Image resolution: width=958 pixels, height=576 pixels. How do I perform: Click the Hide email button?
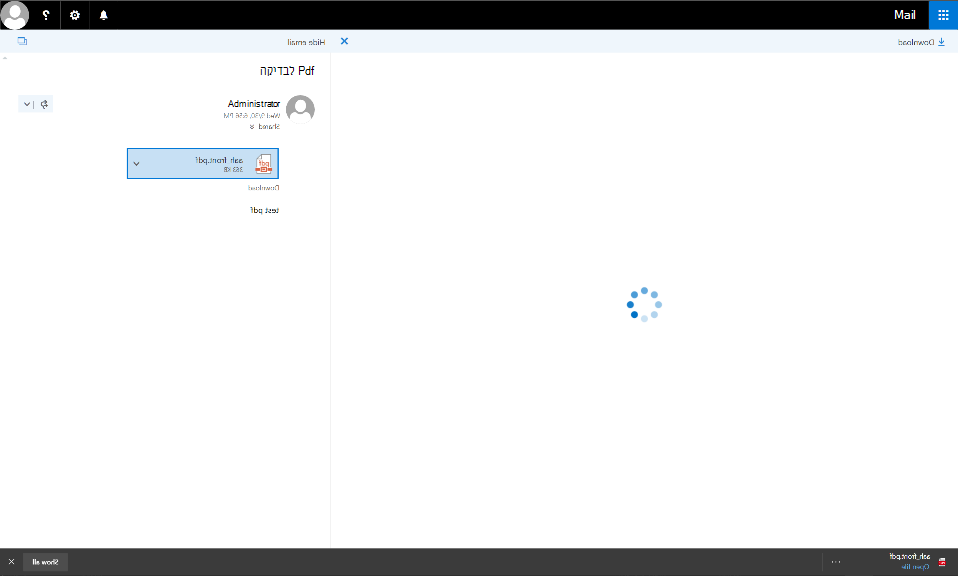tap(306, 42)
